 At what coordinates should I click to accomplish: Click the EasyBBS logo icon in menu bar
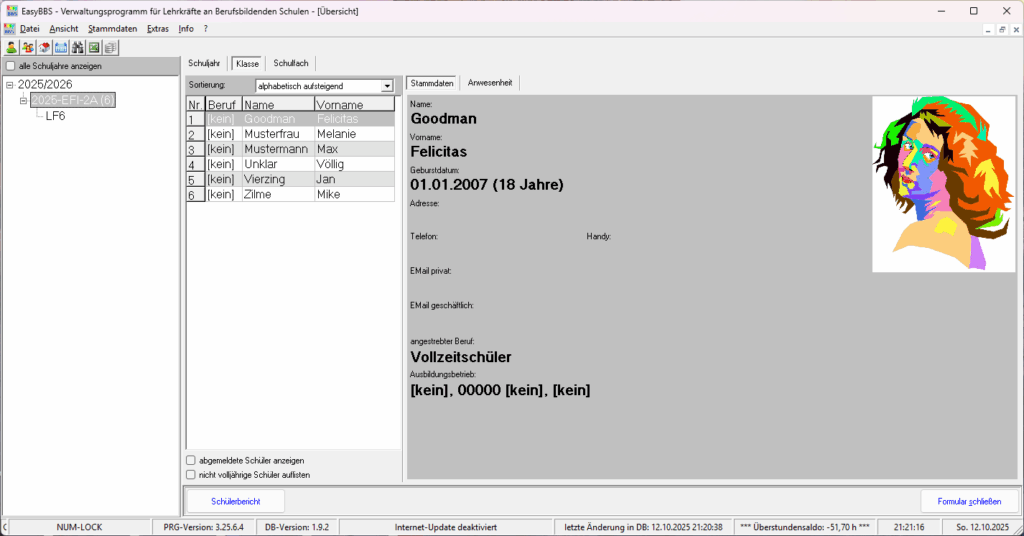tap(9, 29)
